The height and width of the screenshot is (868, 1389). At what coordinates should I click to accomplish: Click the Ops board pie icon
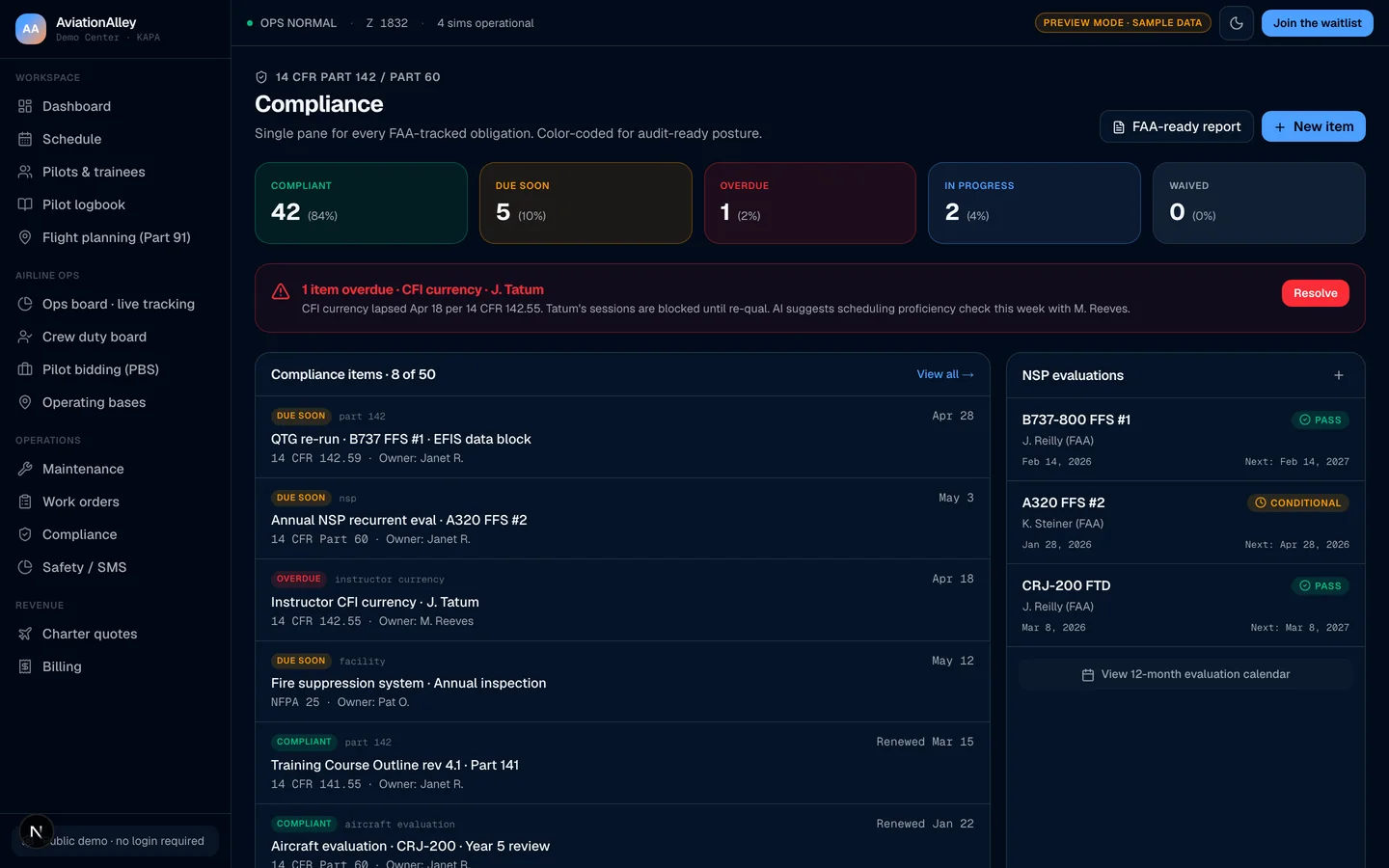pyautogui.click(x=25, y=304)
